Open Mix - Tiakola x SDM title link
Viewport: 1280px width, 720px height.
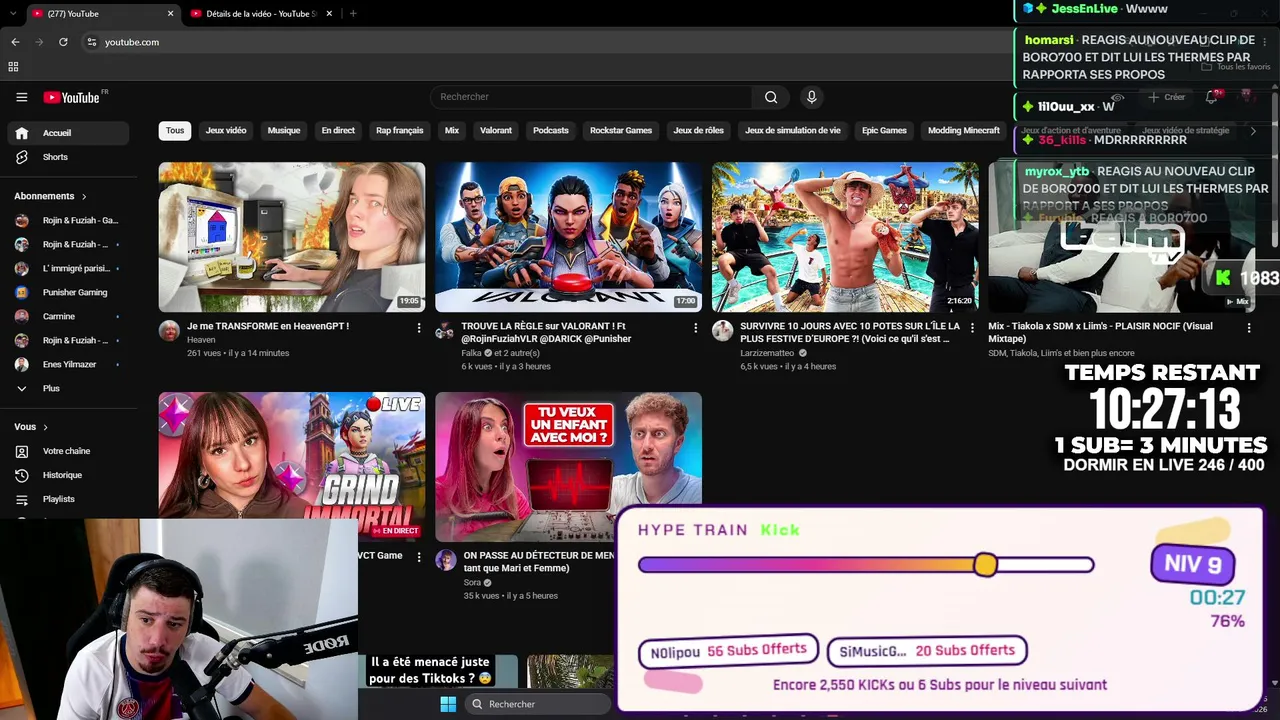1100,332
